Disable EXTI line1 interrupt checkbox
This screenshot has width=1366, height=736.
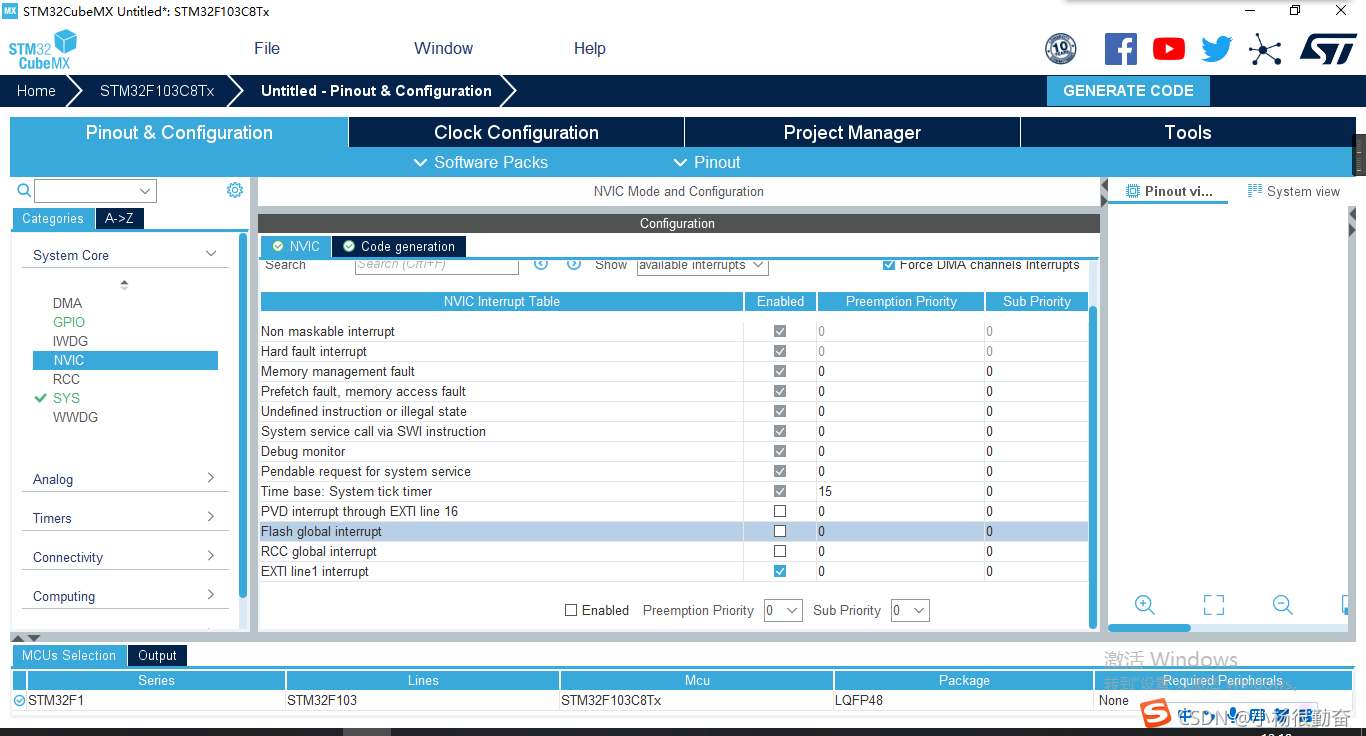point(780,571)
